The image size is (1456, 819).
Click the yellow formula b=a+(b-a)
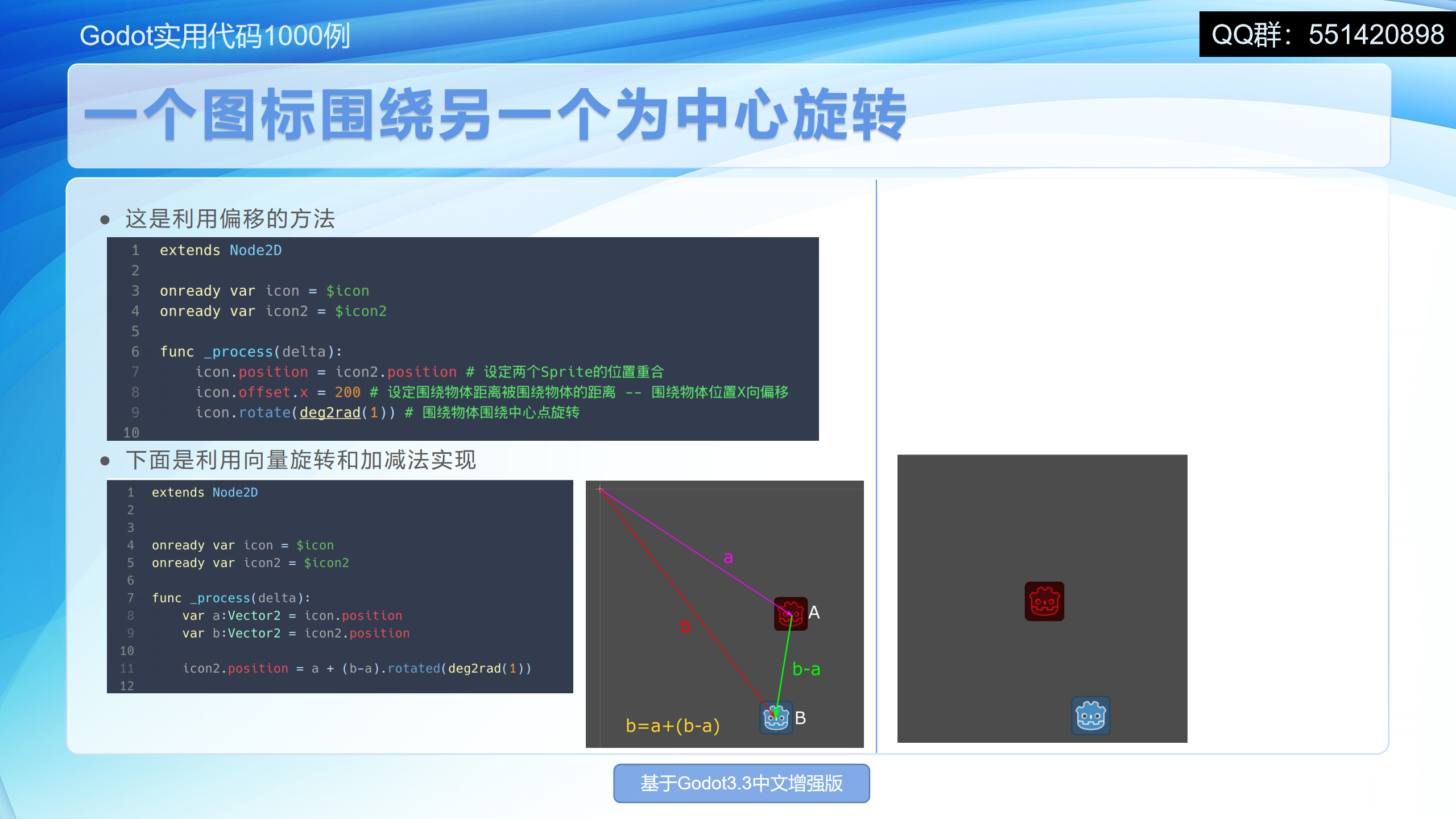click(673, 726)
